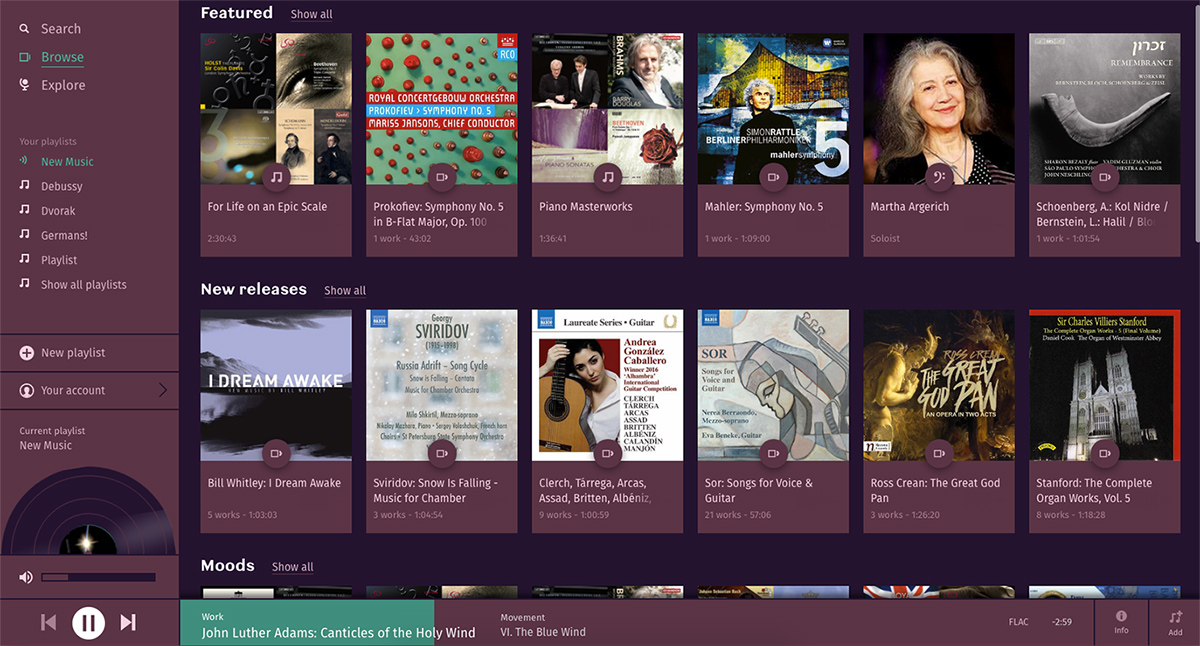Click the video badge on Prokofiev: Symphony No. 5
The width and height of the screenshot is (1200, 646).
(442, 177)
